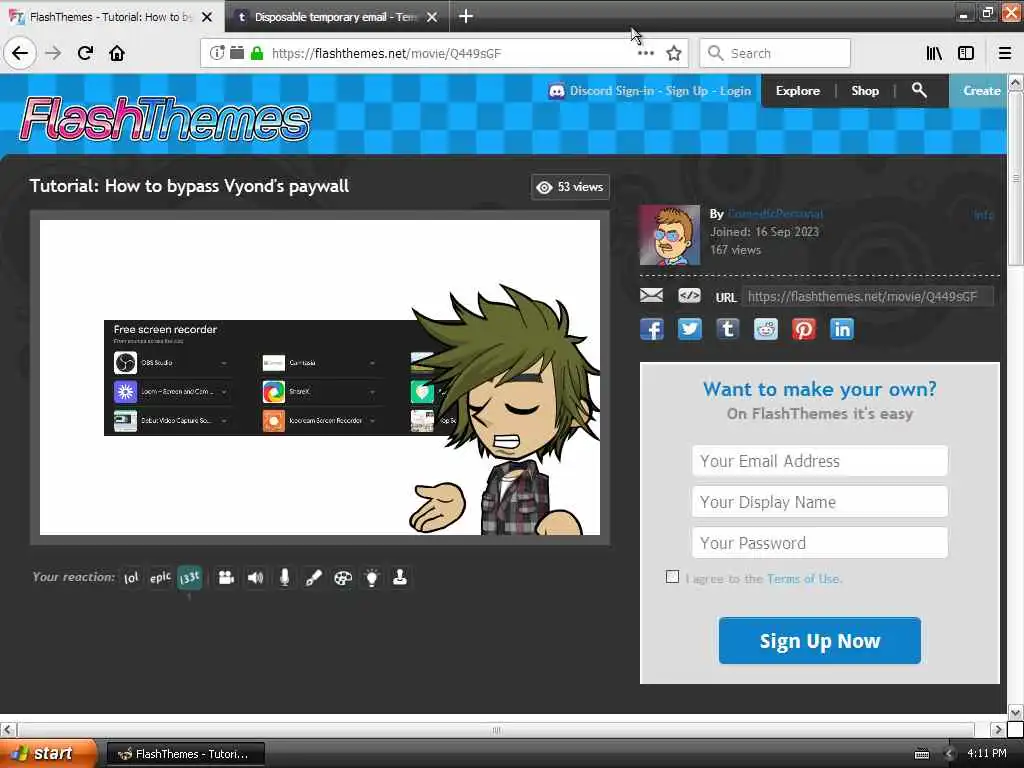Click the green padlock site security icon

[x=257, y=53]
